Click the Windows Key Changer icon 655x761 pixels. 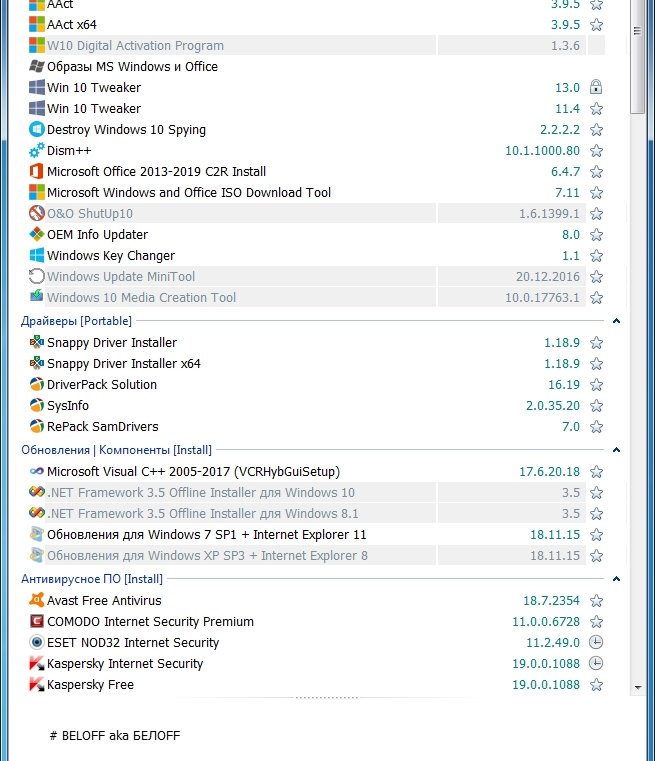[x=36, y=255]
